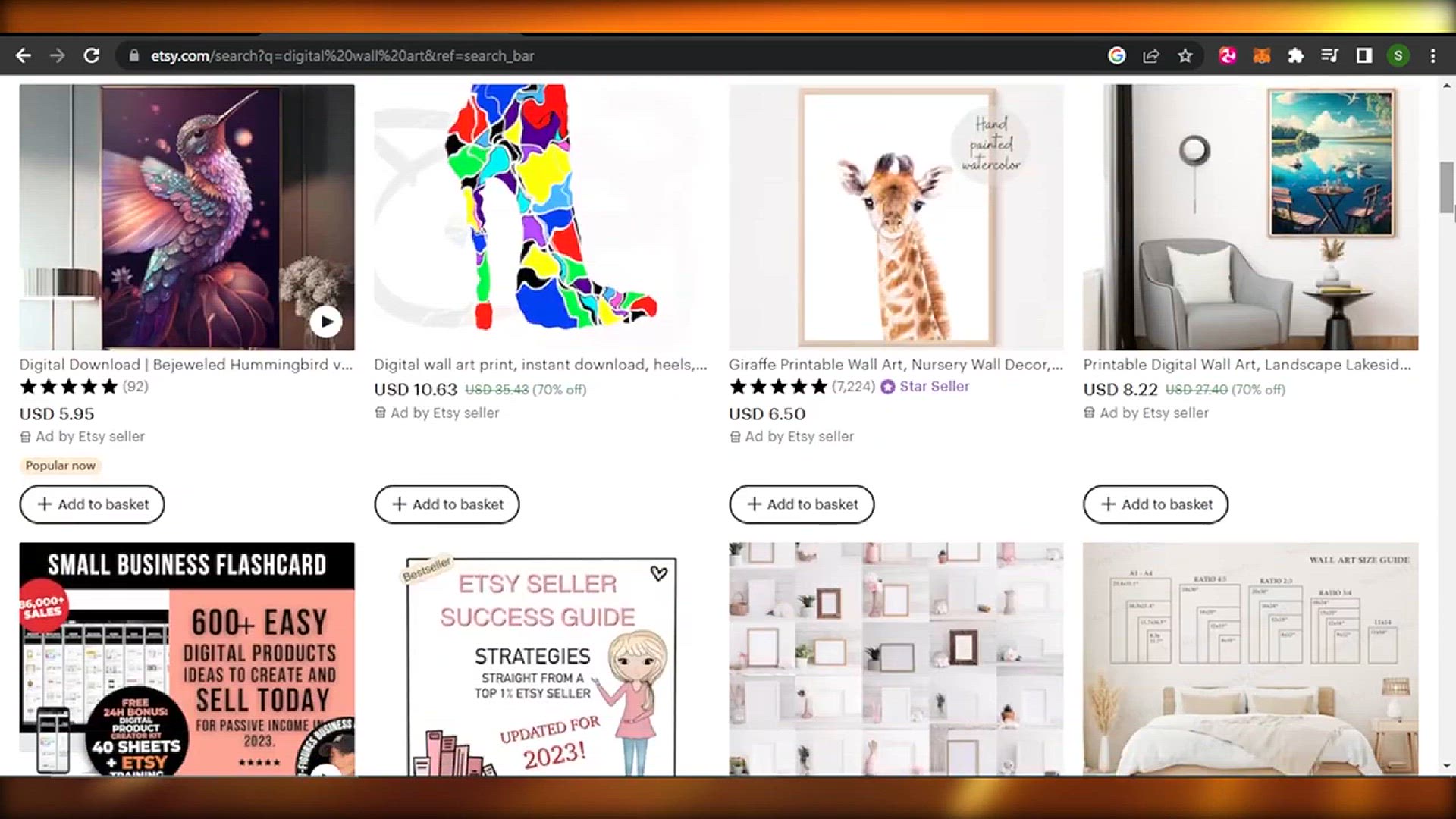Click Ad by Etsy seller under Giraffe

792,437
